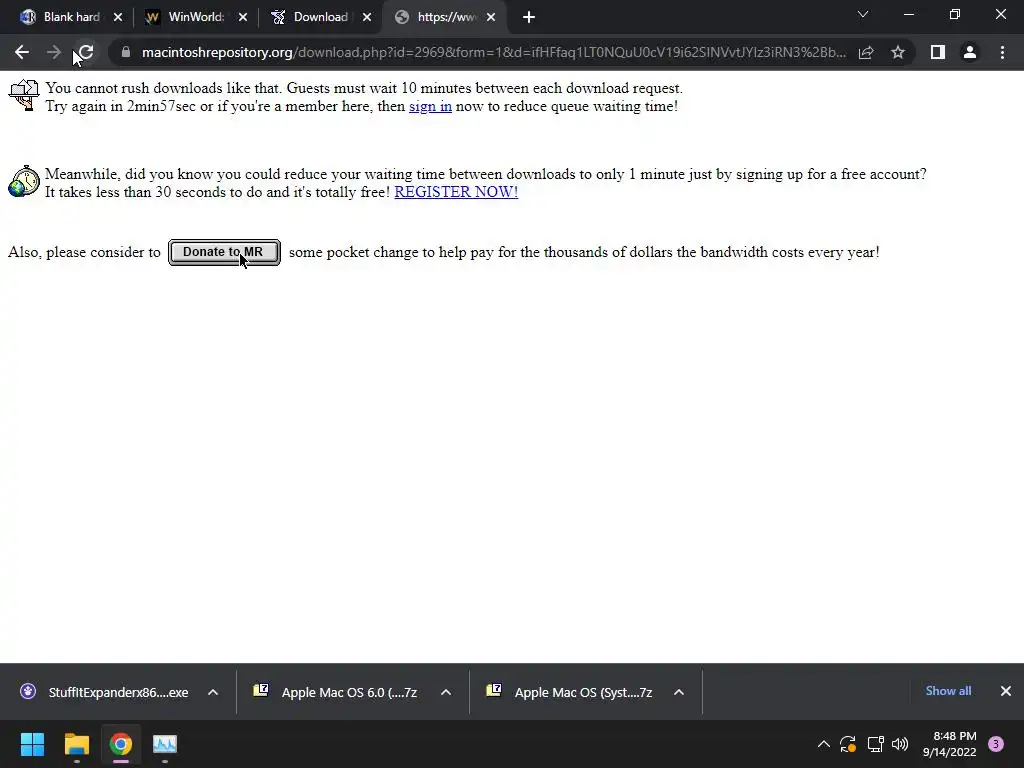Open the Apple Mac OS (Syst... download
Viewport: 1024px width, 768px height.
point(569,692)
